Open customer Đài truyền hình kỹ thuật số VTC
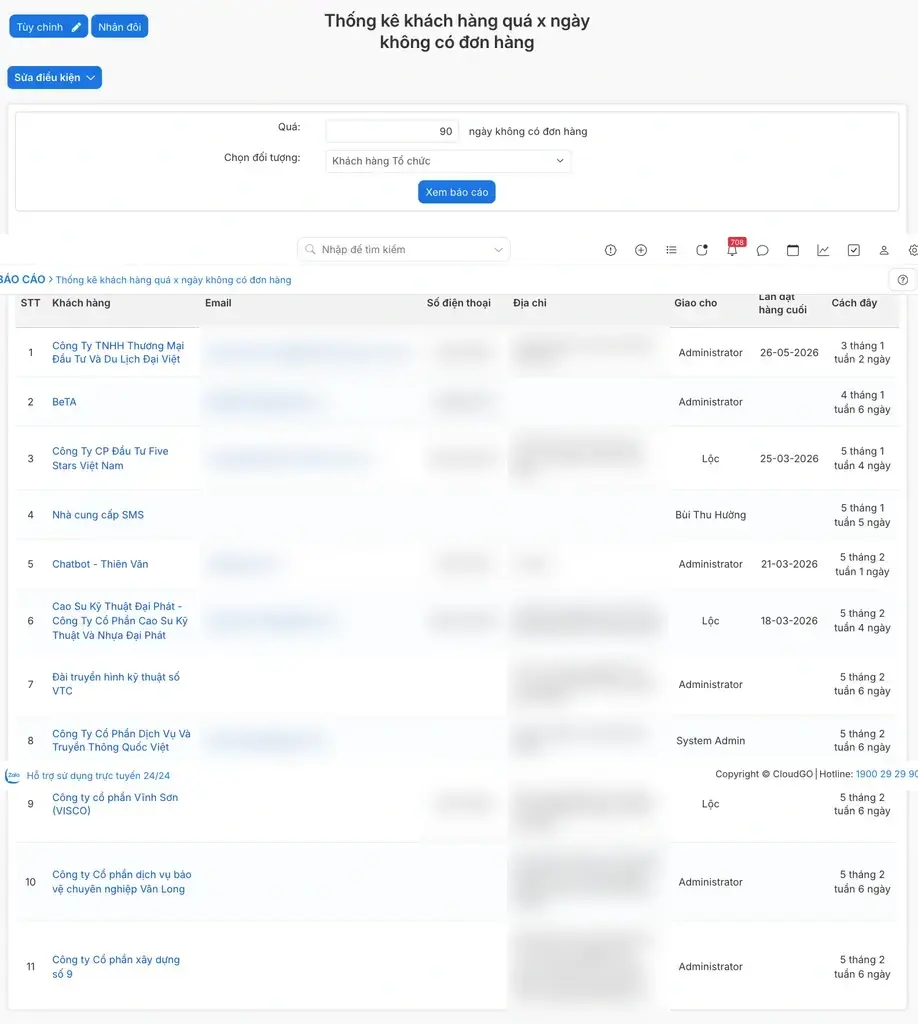Viewport: 918px width, 1024px height. (116, 684)
